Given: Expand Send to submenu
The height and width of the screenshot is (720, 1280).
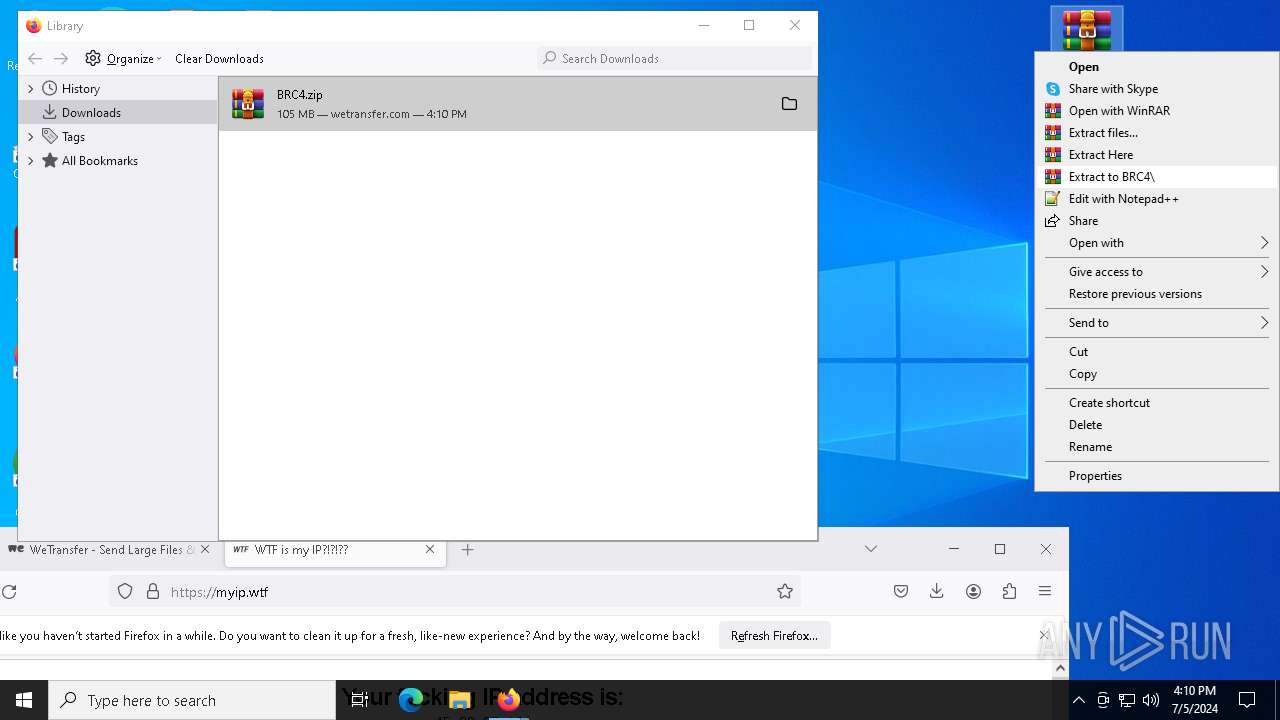Looking at the screenshot, I should 1156,323.
